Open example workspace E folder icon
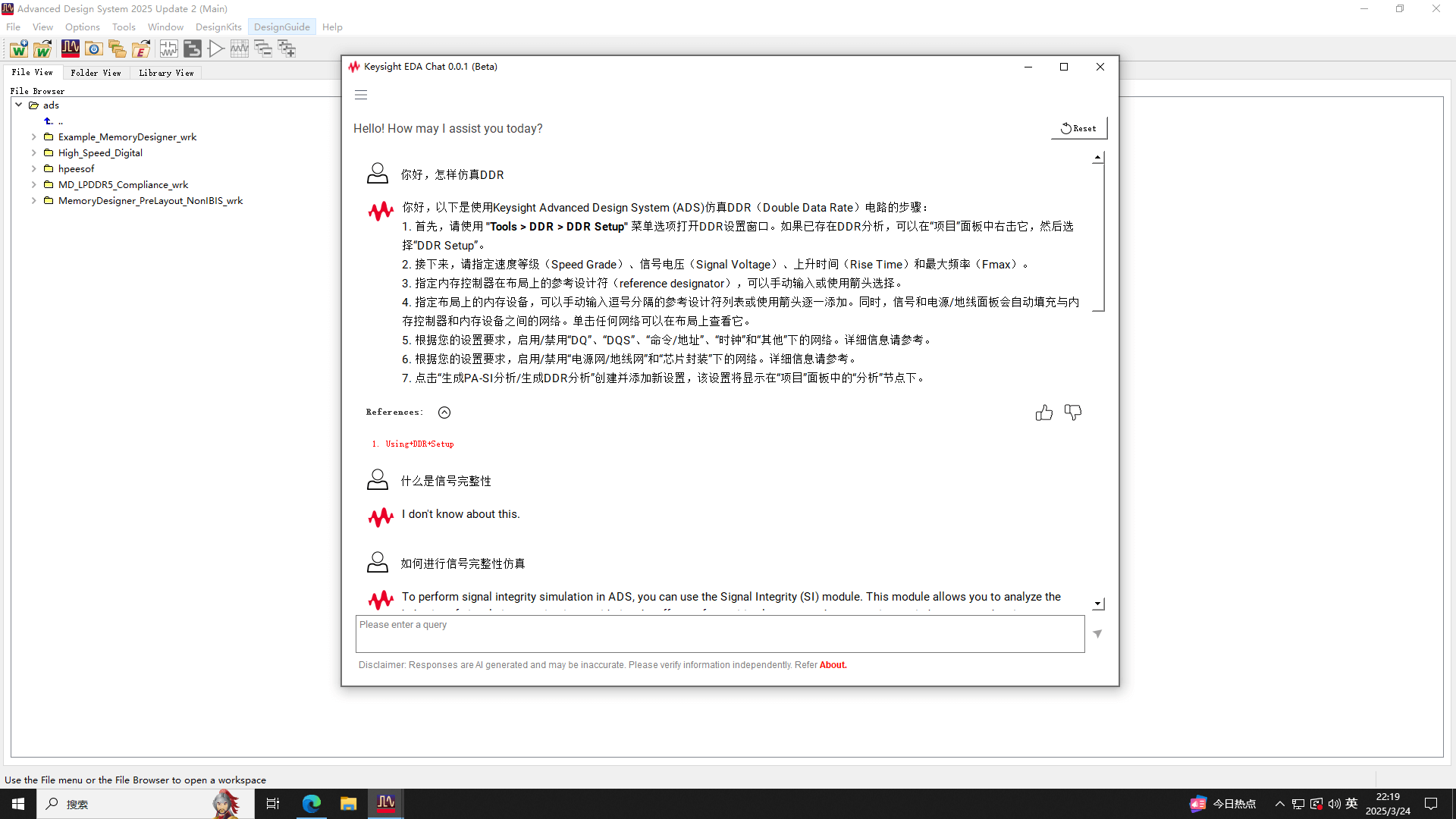The image size is (1456, 819). pos(141,49)
